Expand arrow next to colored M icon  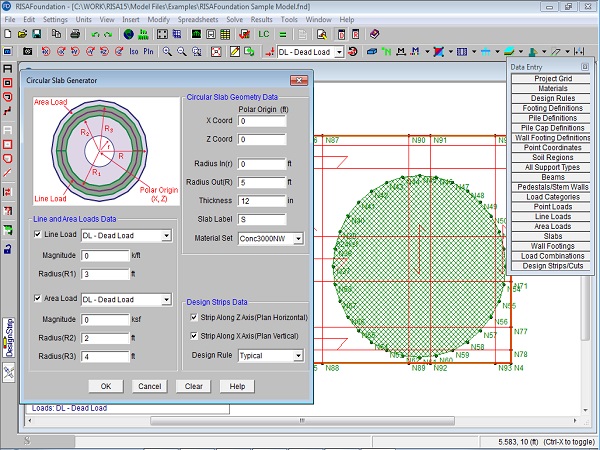(x=427, y=51)
